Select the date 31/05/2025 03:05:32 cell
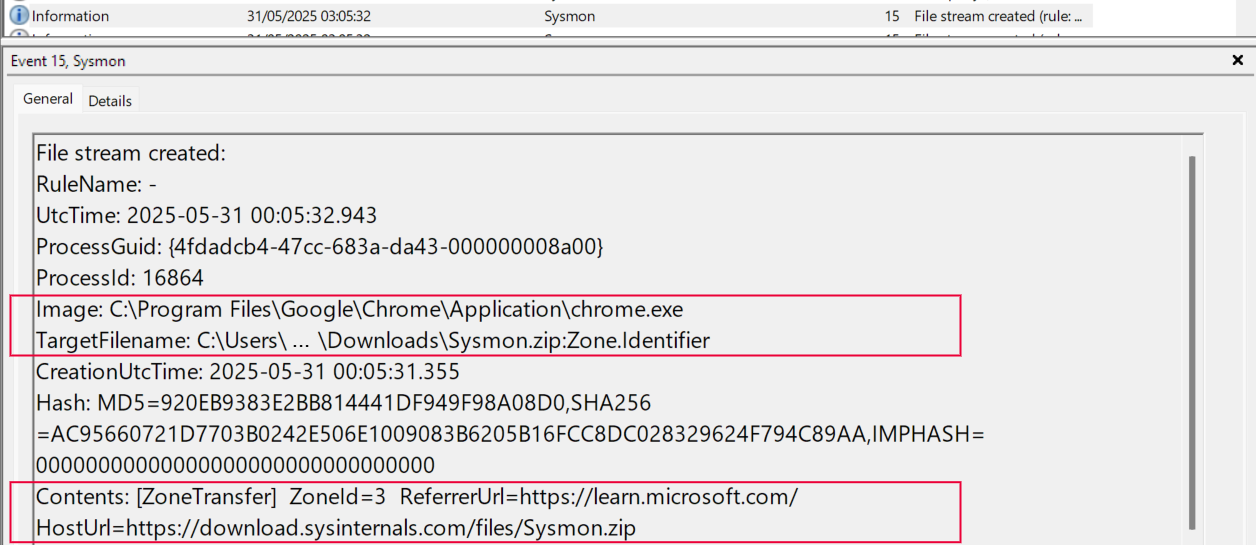Image resolution: width=1256 pixels, height=546 pixels. [309, 16]
